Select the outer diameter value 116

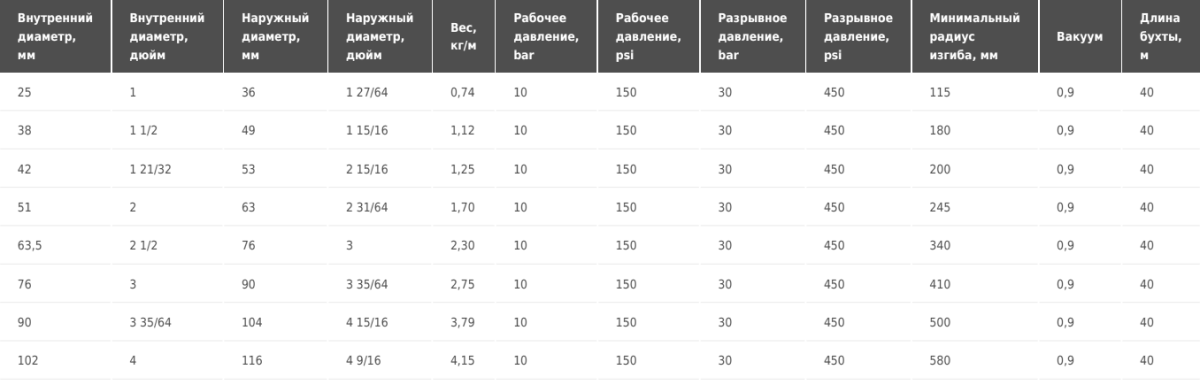(252, 359)
